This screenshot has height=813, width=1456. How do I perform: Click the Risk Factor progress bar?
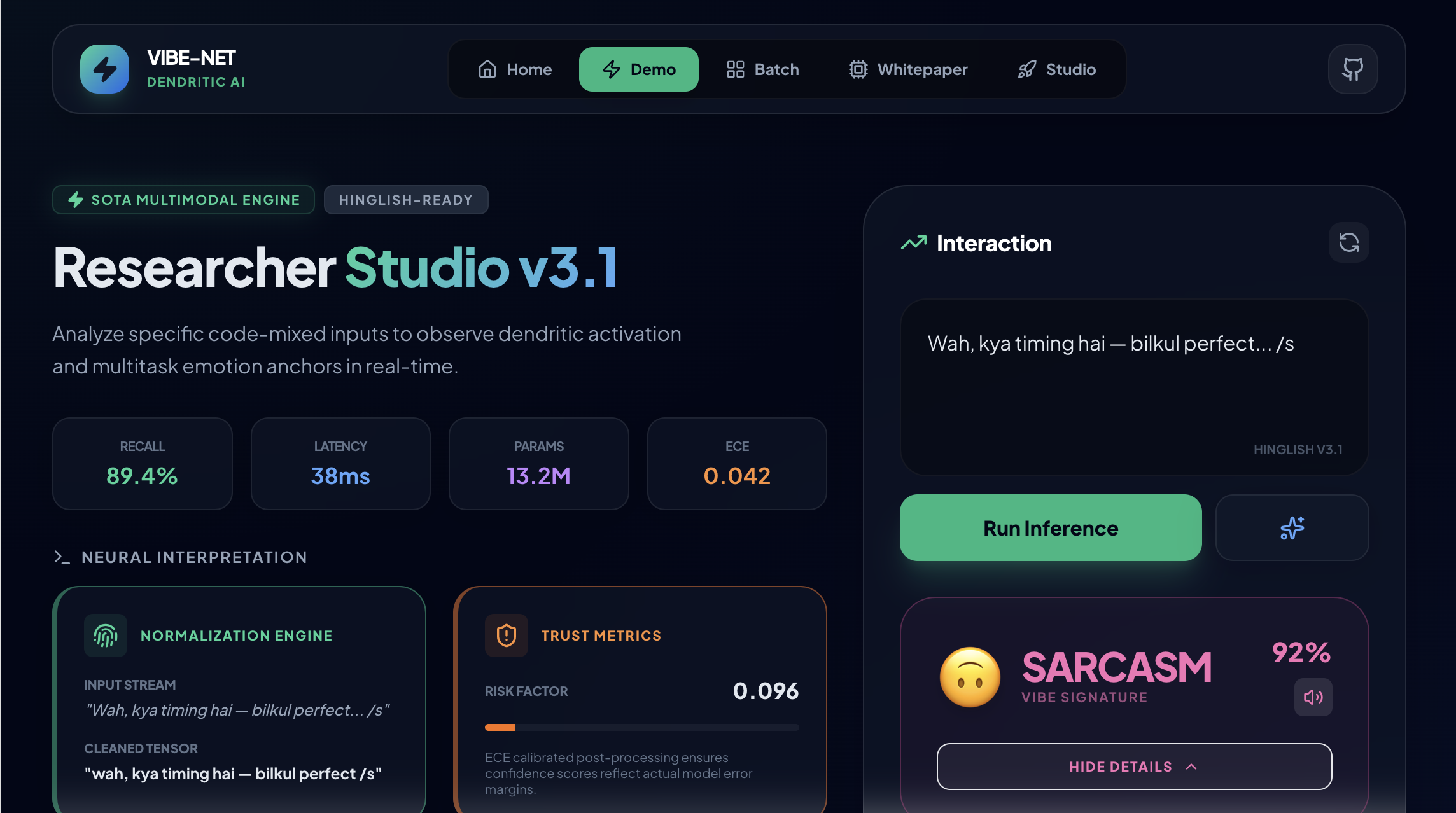[x=641, y=727]
